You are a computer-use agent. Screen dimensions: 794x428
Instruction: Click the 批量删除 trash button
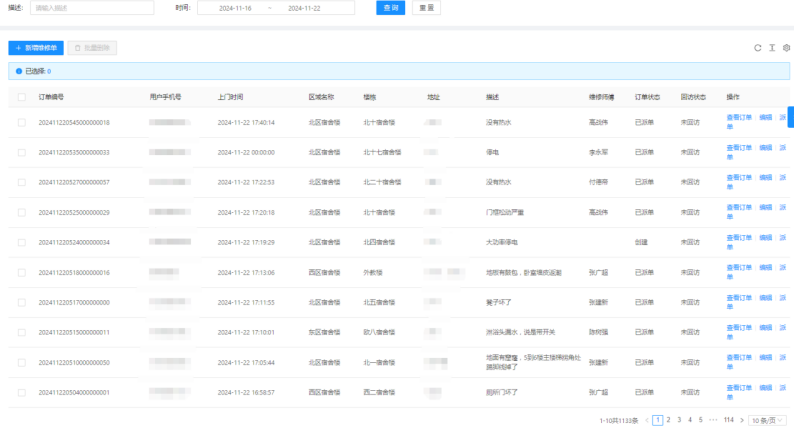(x=94, y=47)
